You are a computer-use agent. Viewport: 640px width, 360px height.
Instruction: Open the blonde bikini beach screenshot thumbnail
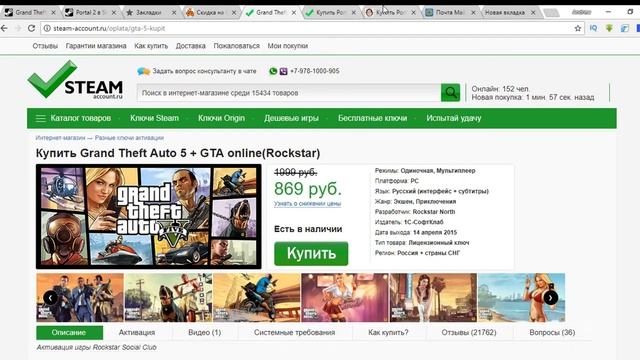click(522, 298)
